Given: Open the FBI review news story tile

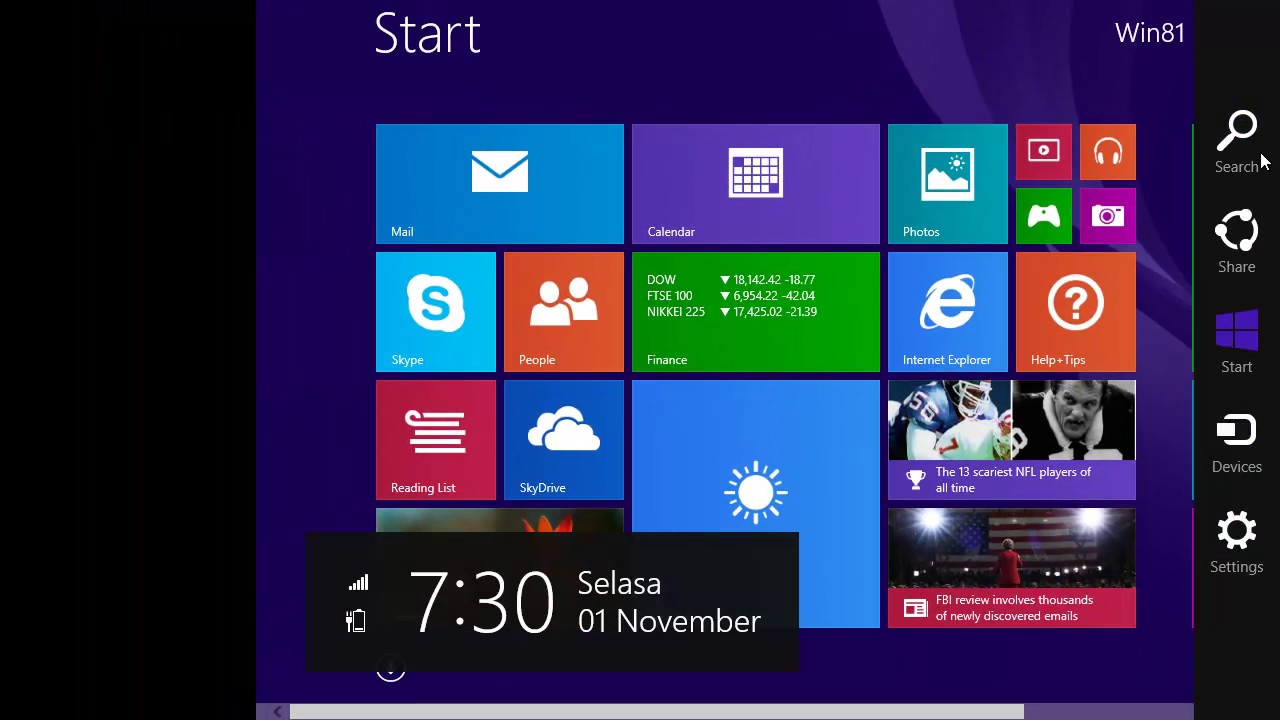Looking at the screenshot, I should point(1012,568).
